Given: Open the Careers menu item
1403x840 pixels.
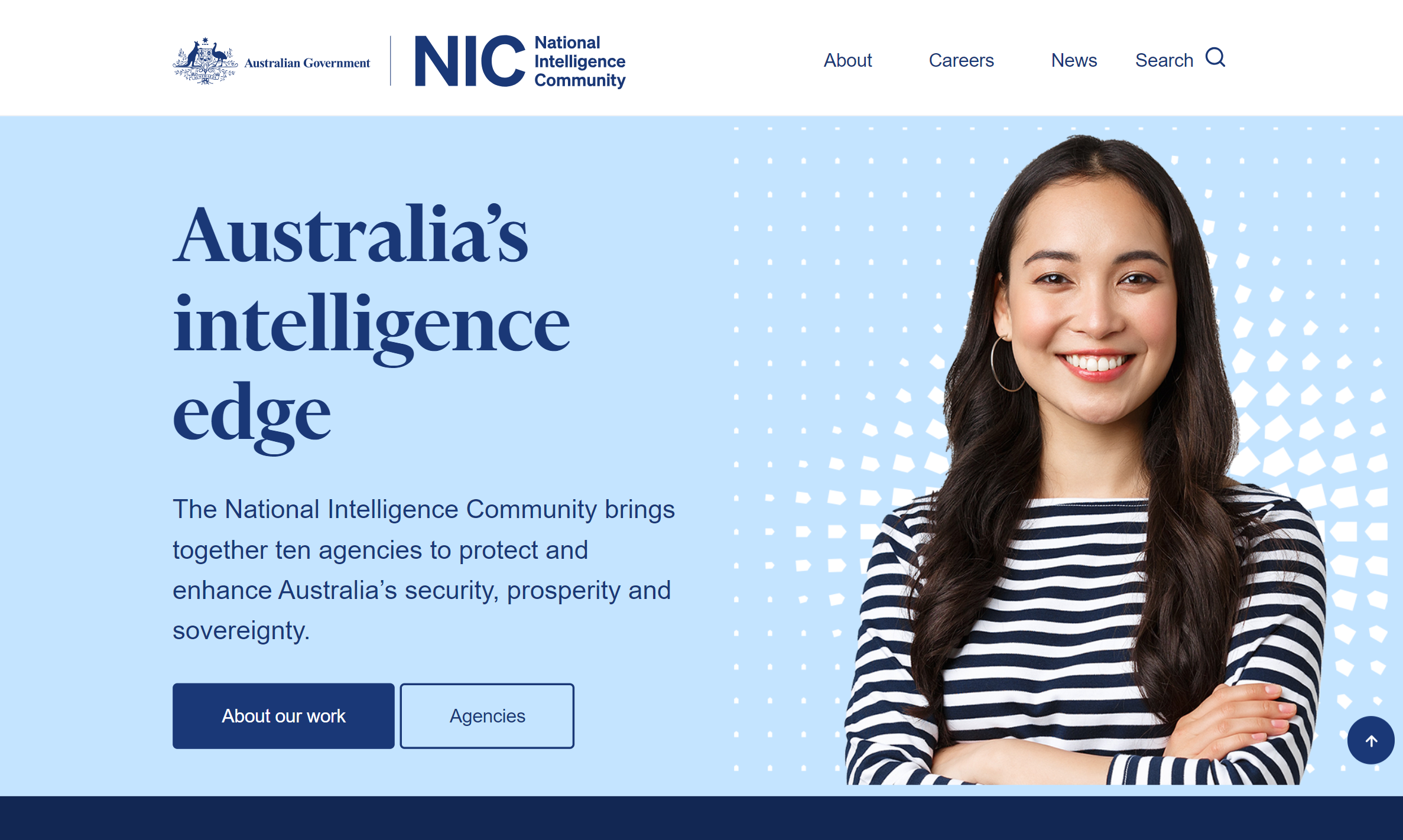Looking at the screenshot, I should 961,60.
